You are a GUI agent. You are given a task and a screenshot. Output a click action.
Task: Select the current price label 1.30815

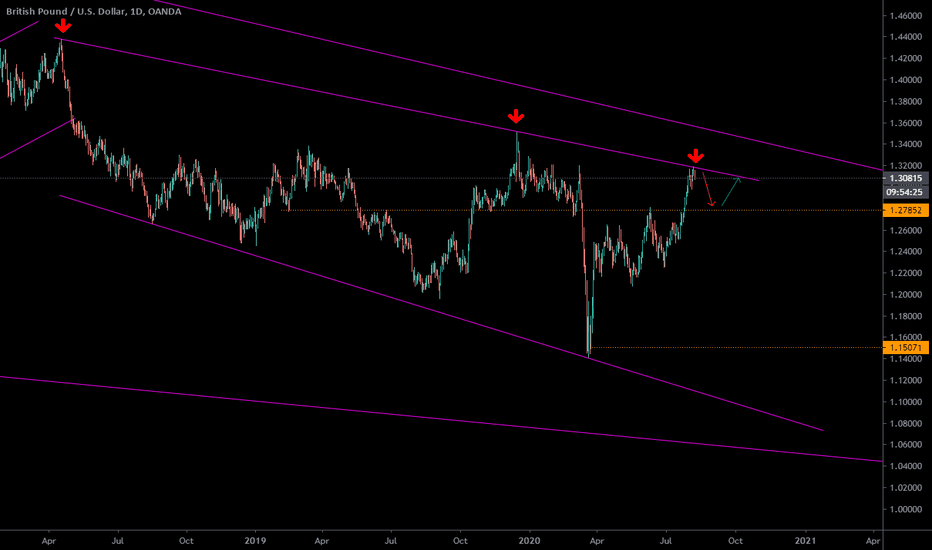click(x=906, y=178)
